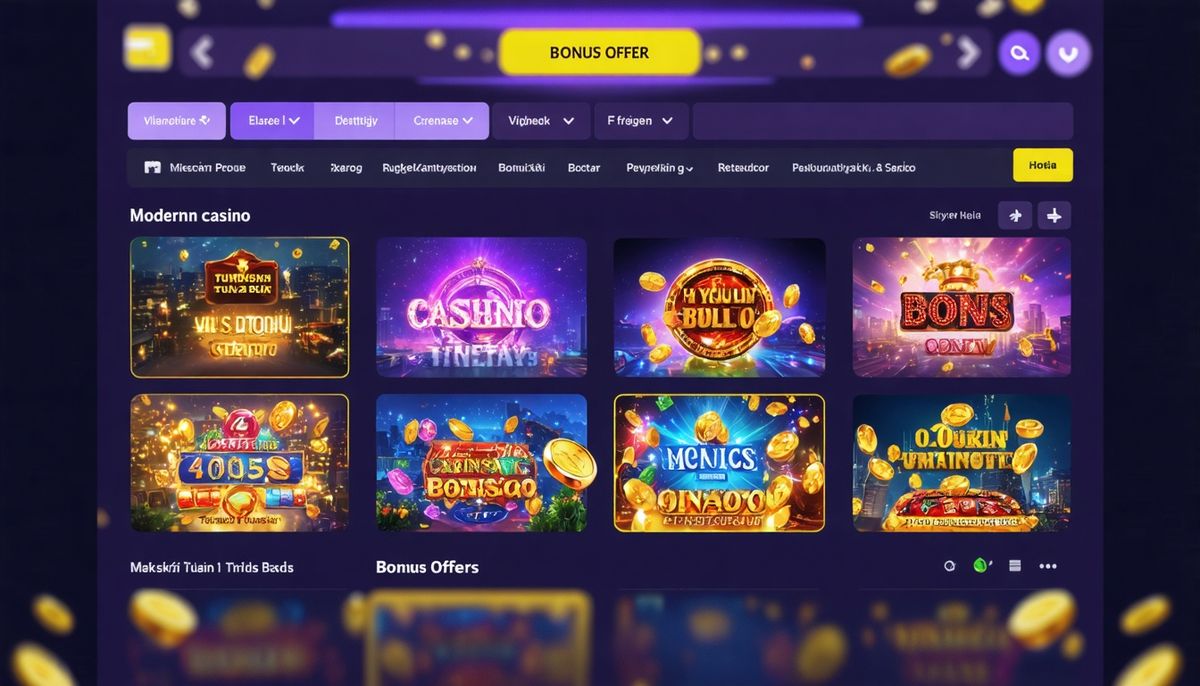Screen dimensions: 1200x686
Task: Click the left carousel arrow beside Modernn casino
Action: [x=1016, y=215]
